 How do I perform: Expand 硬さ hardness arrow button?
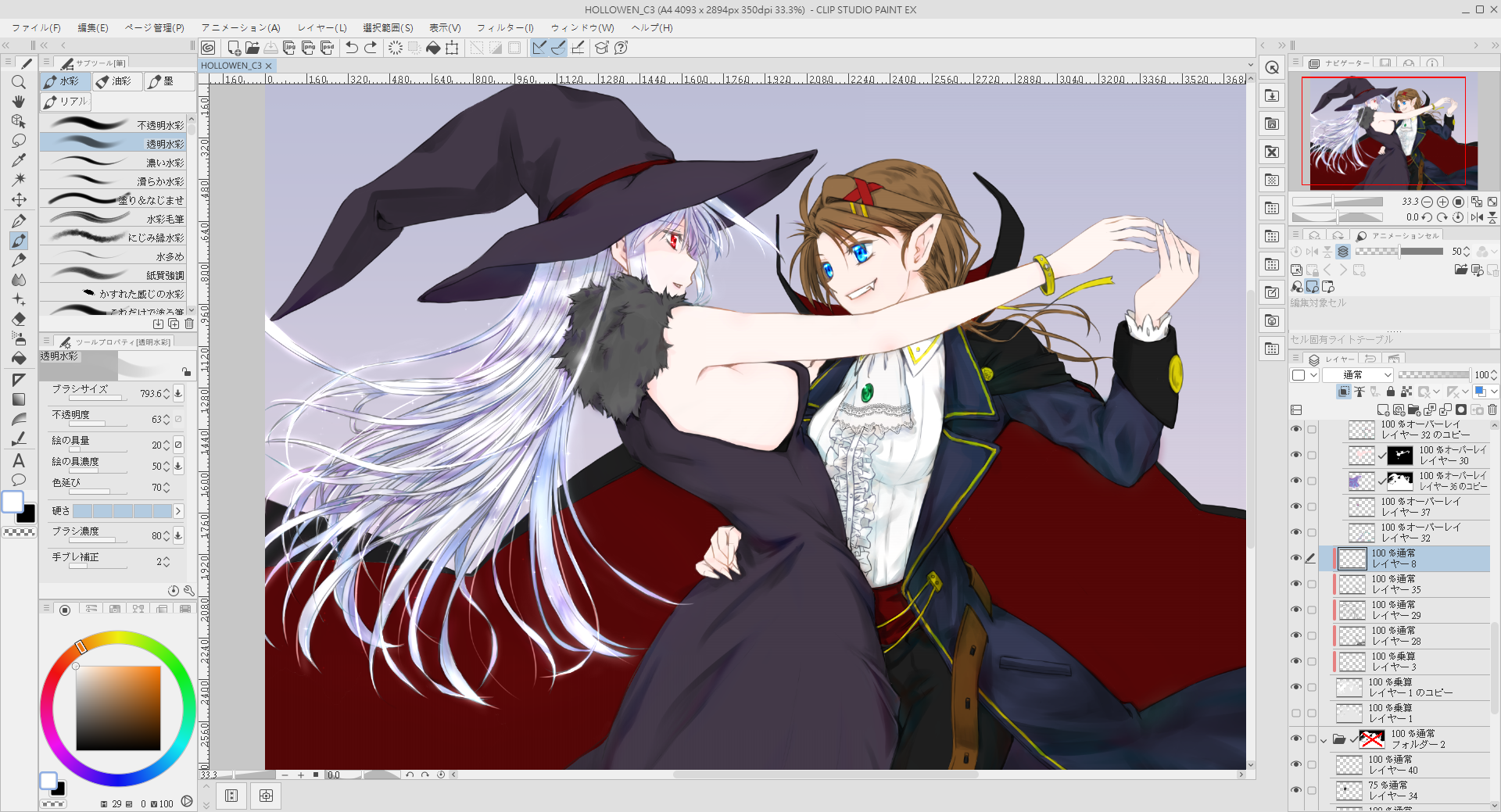pyautogui.click(x=178, y=511)
